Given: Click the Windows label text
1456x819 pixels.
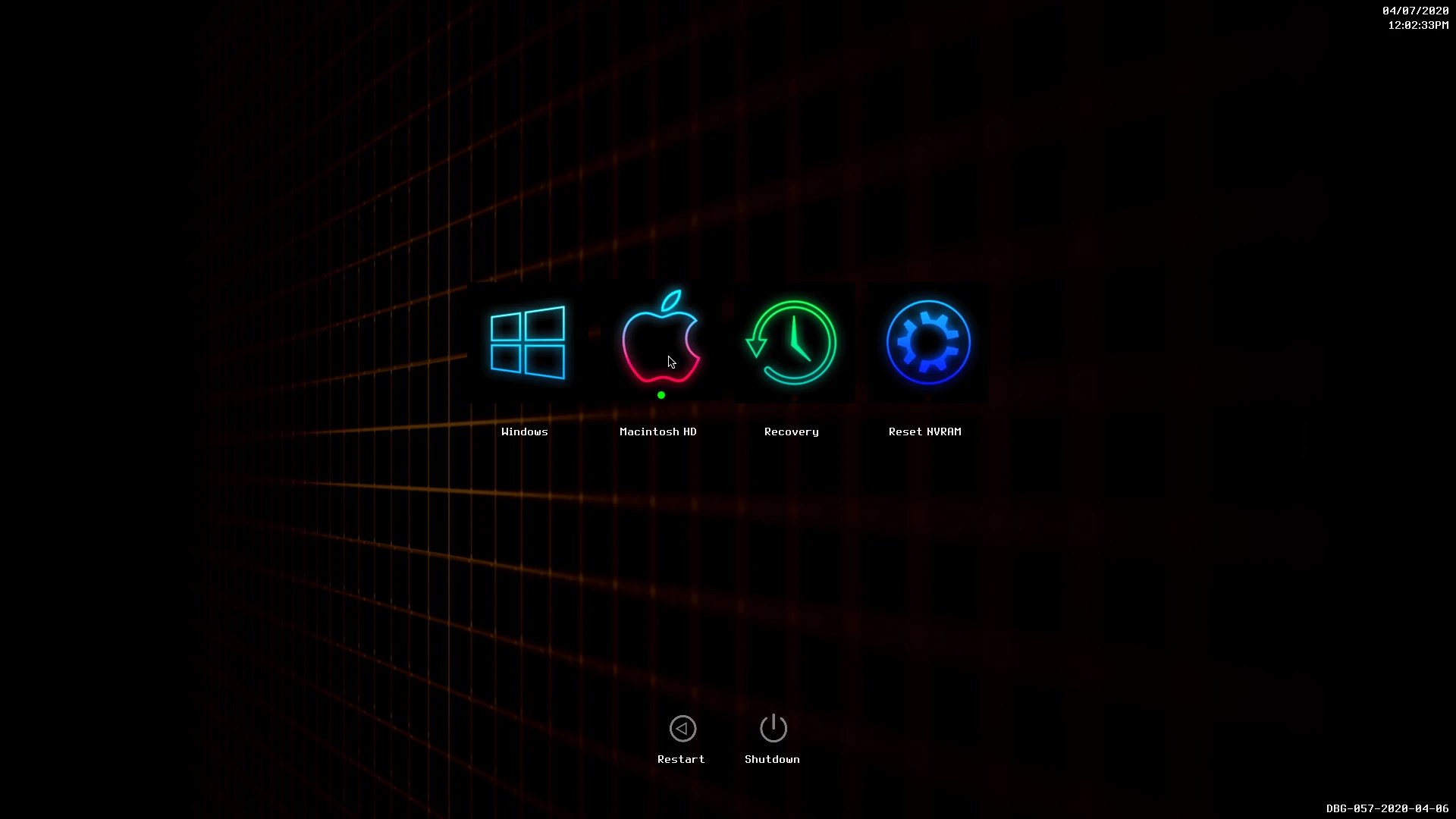Looking at the screenshot, I should (x=525, y=431).
